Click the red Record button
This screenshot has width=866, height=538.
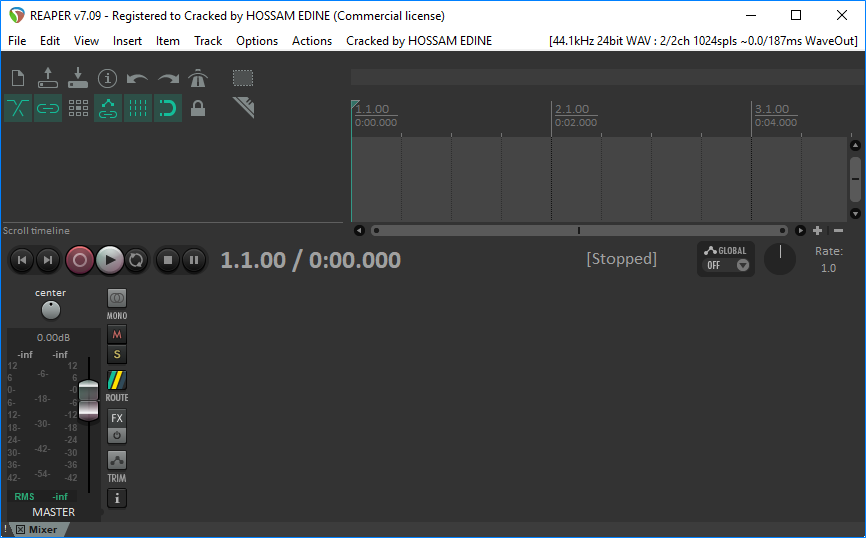click(80, 260)
